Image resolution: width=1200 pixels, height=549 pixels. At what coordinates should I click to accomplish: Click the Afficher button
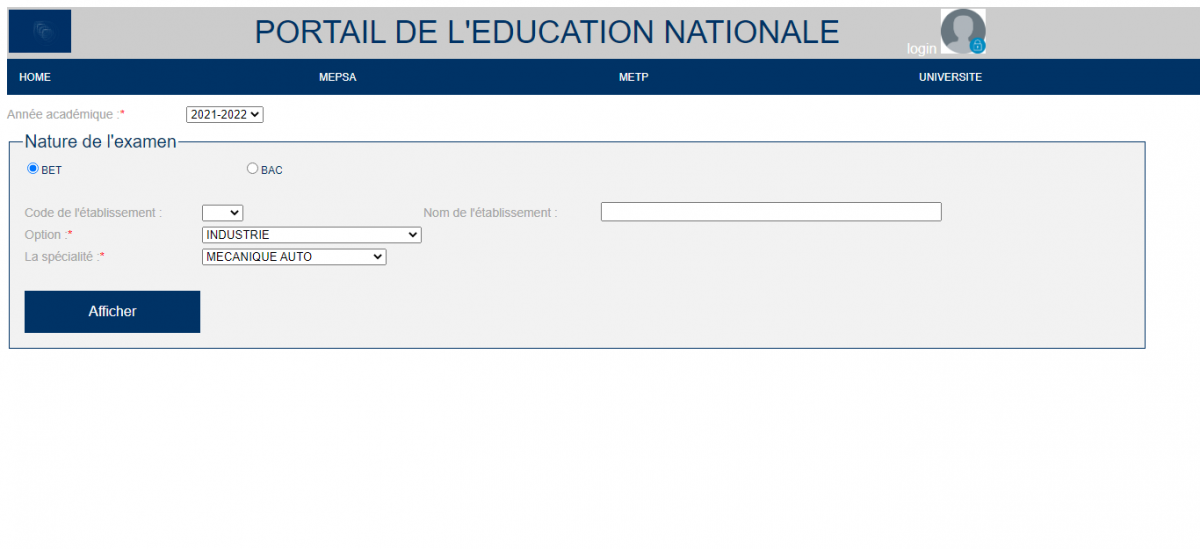pyautogui.click(x=112, y=312)
